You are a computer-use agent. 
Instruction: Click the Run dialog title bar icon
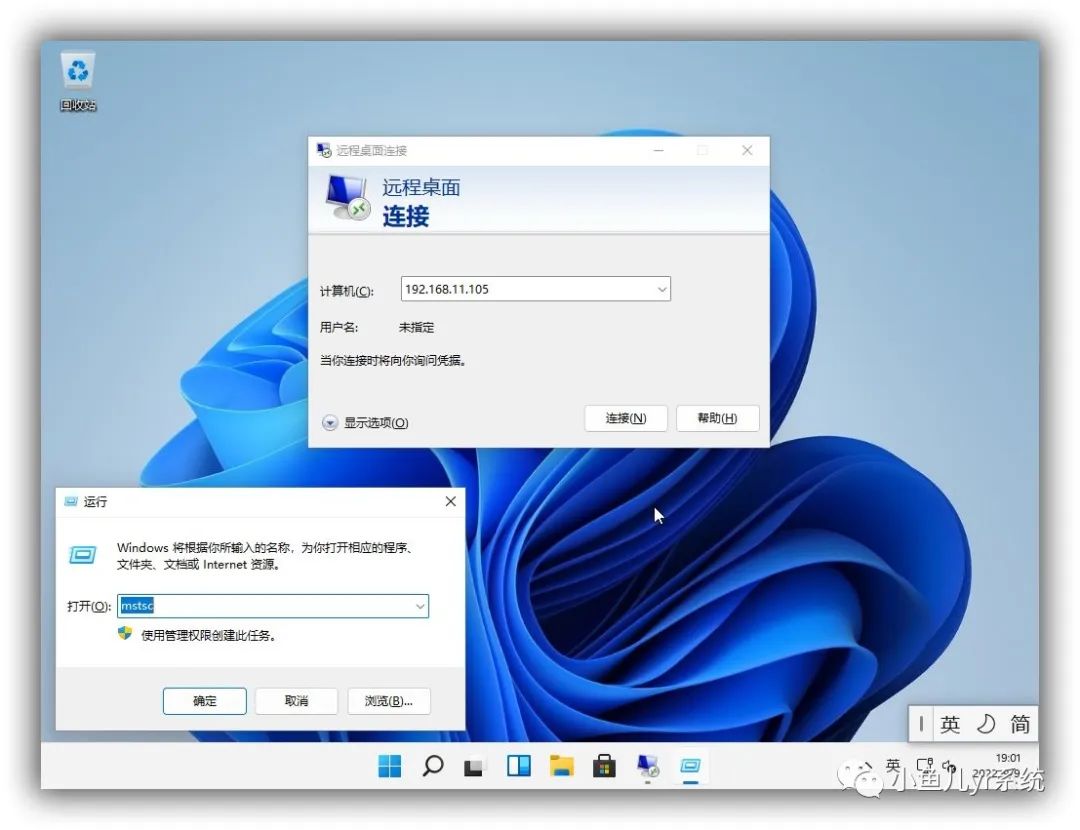pyautogui.click(x=71, y=501)
